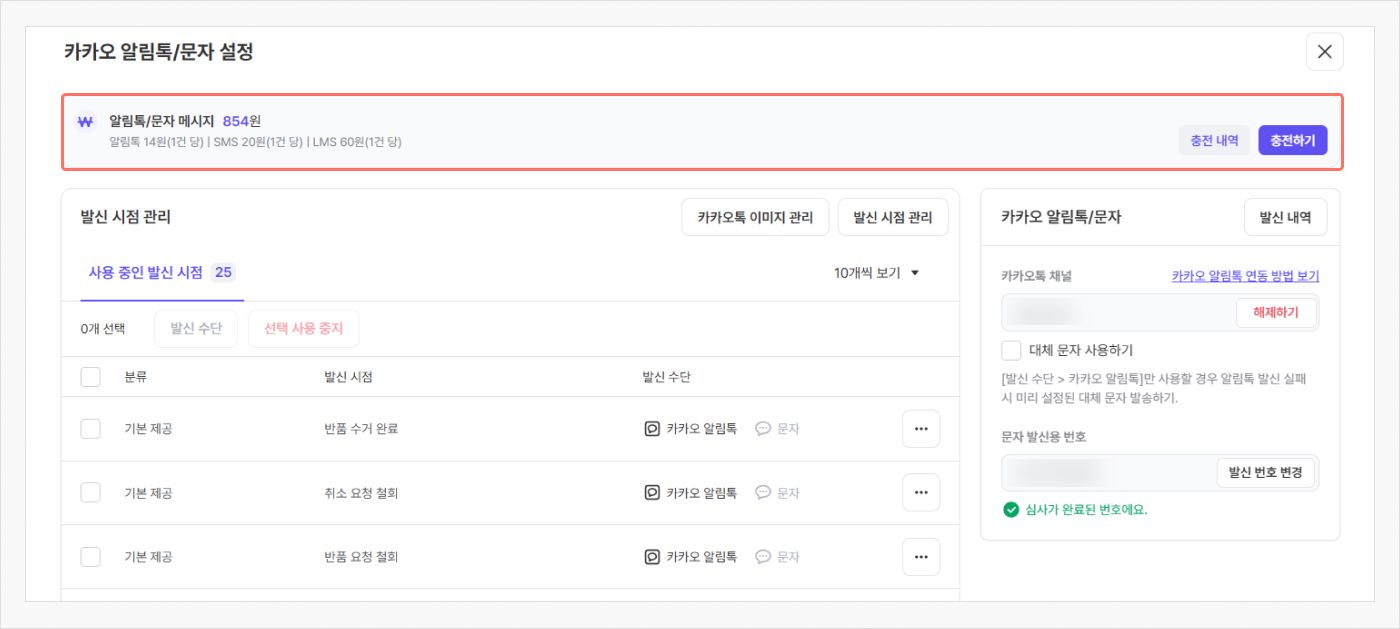The width and height of the screenshot is (1400, 629).
Task: Click the won currency icon
Action: [85, 122]
